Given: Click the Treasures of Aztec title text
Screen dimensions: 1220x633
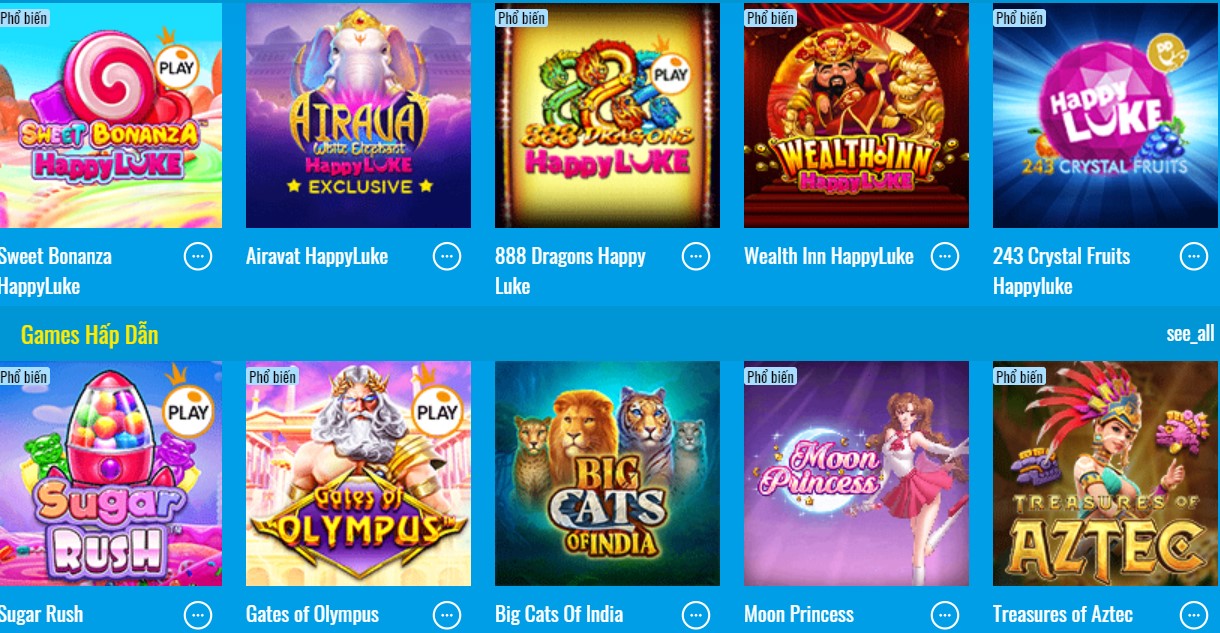Looking at the screenshot, I should tap(1062, 615).
